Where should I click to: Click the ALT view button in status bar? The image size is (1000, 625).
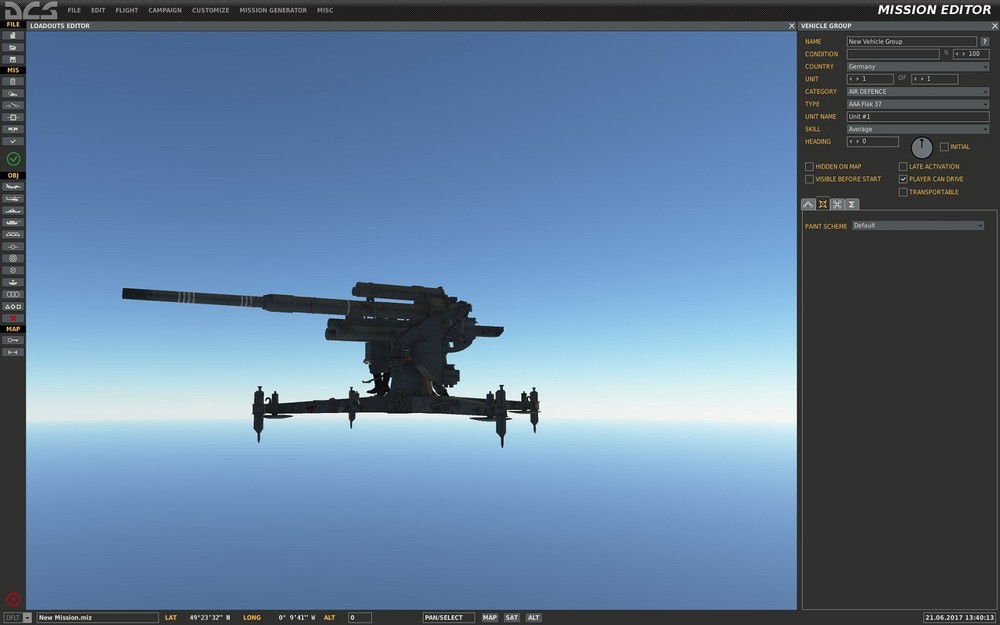534,617
